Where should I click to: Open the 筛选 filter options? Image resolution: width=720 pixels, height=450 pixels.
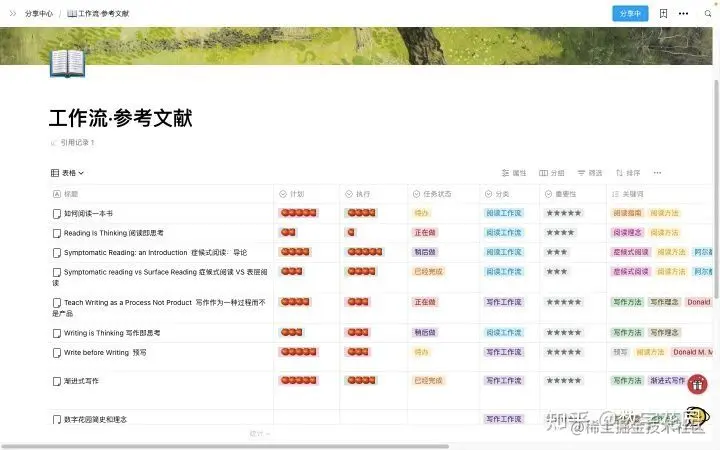(x=590, y=173)
